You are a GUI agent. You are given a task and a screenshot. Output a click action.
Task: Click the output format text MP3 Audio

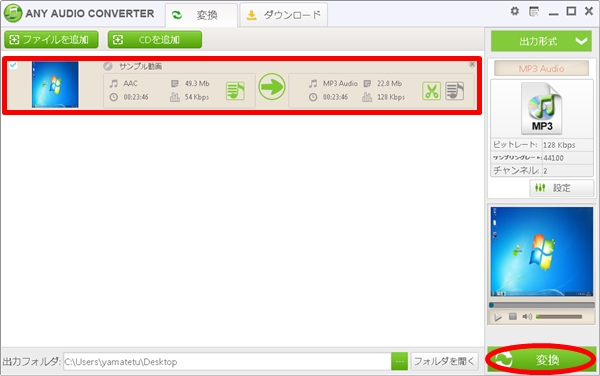point(340,83)
